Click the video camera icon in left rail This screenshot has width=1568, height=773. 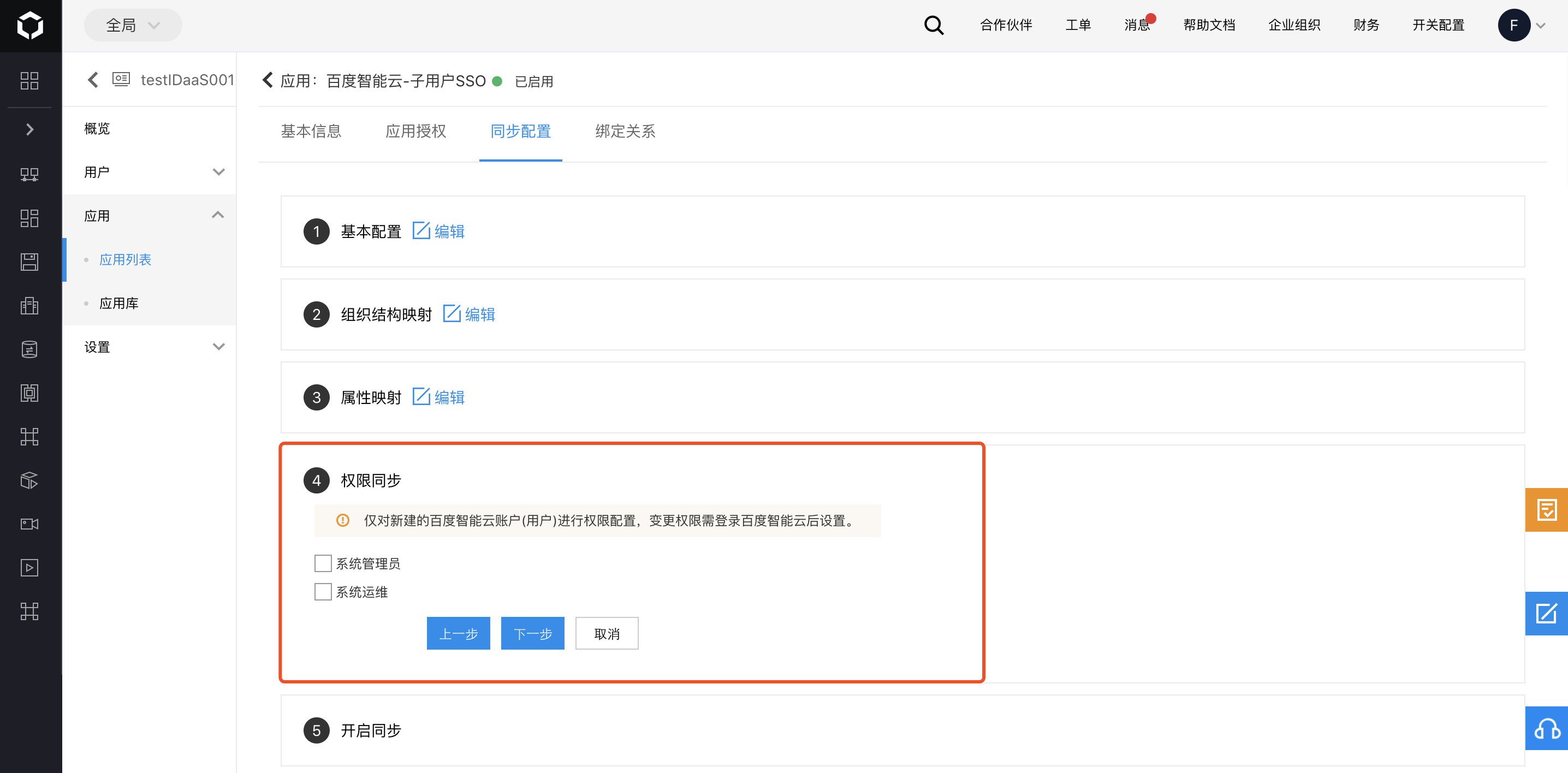click(29, 524)
